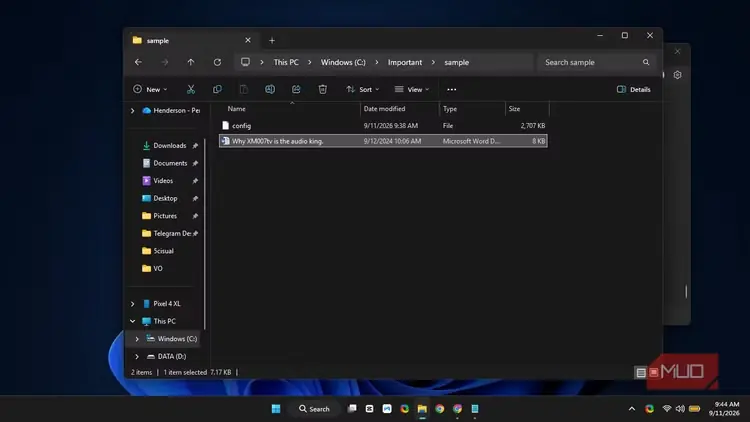This screenshot has width=750, height=422.
Task: Collapse the This PC tree node
Action: [132, 321]
